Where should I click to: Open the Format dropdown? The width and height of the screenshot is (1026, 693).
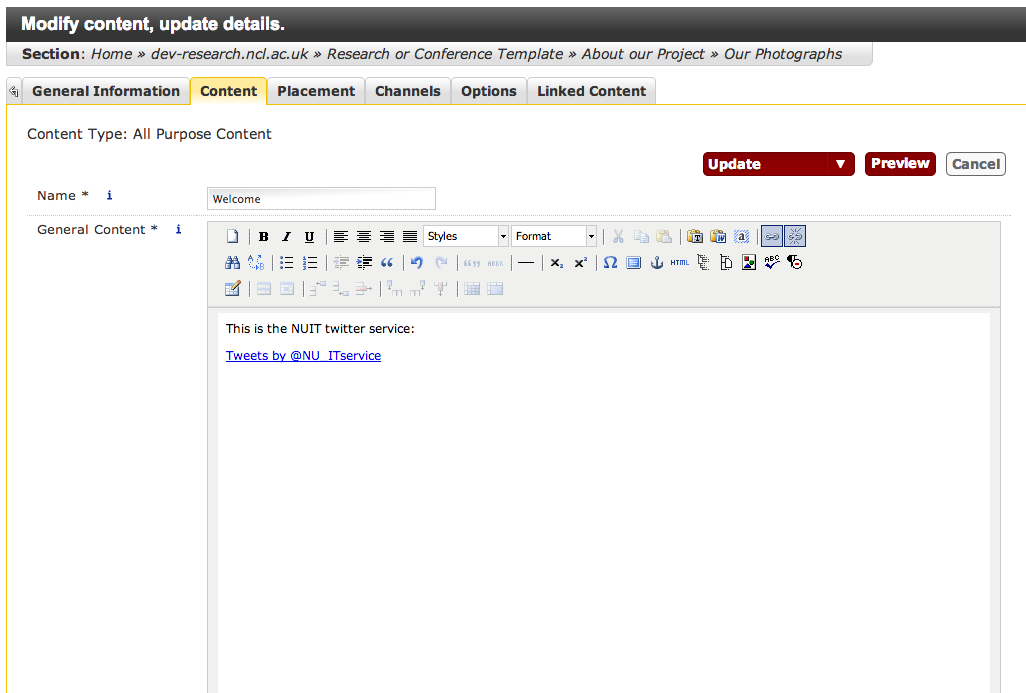554,237
